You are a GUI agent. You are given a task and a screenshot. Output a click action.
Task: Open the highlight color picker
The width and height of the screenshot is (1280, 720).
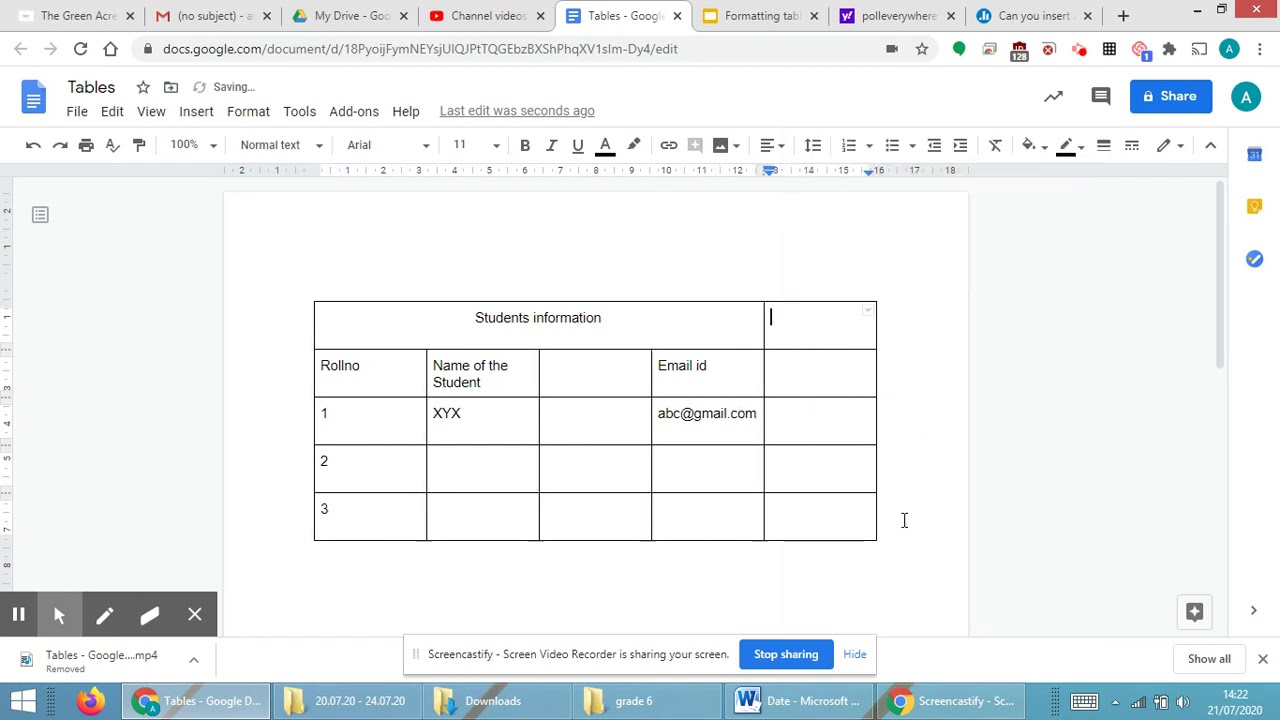coord(633,146)
